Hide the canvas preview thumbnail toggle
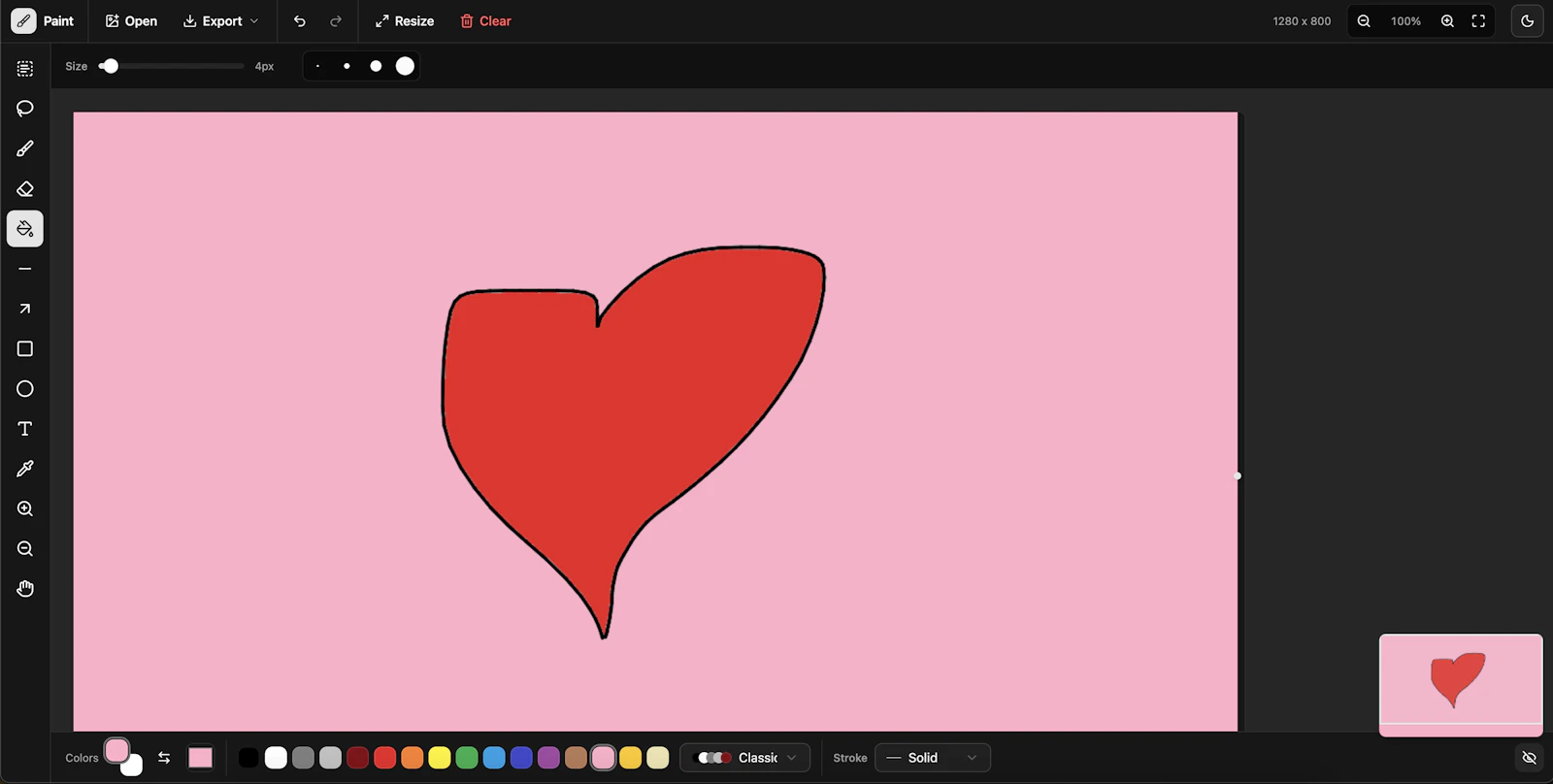The width and height of the screenshot is (1553, 784). coord(1530,758)
